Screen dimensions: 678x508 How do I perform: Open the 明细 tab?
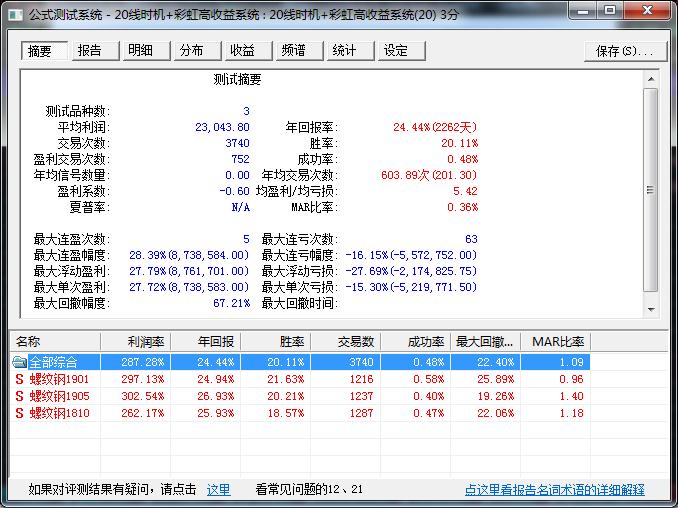[x=147, y=51]
